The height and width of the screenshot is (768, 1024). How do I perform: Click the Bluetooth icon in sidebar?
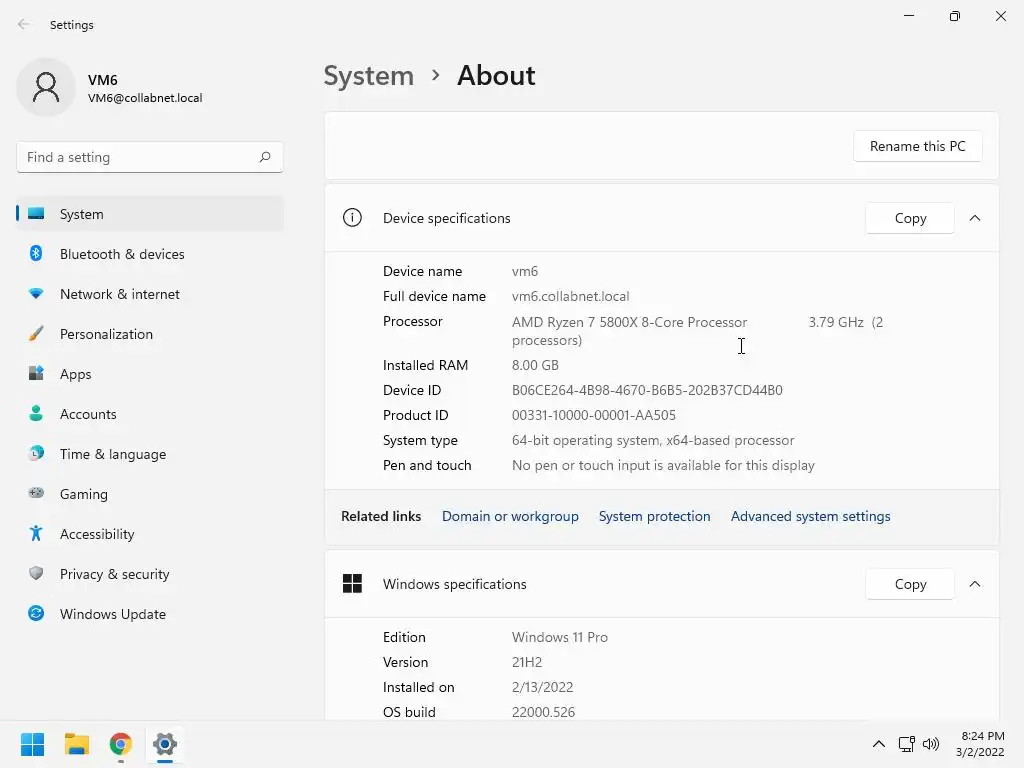click(36, 253)
